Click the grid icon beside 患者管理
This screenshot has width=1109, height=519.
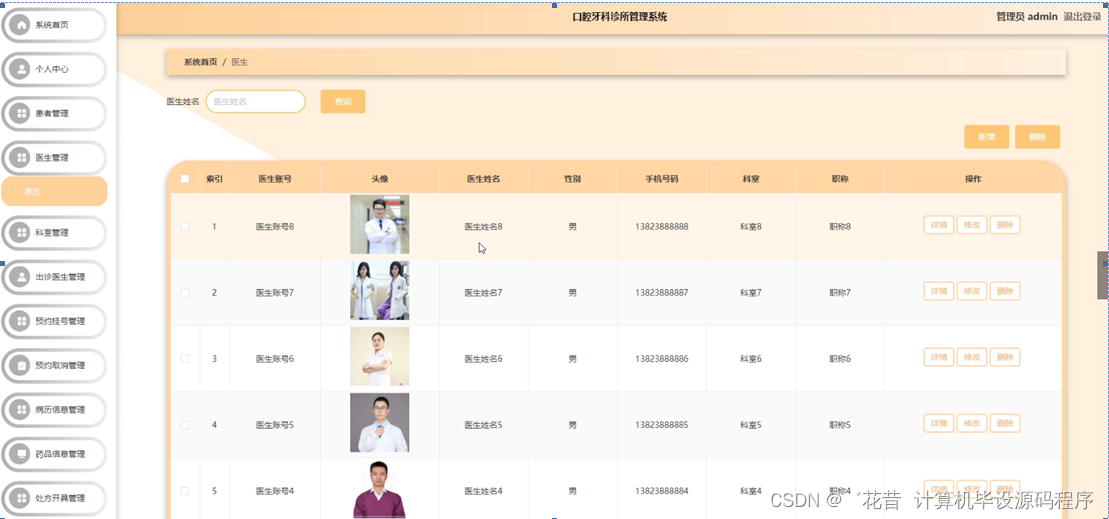click(22, 113)
